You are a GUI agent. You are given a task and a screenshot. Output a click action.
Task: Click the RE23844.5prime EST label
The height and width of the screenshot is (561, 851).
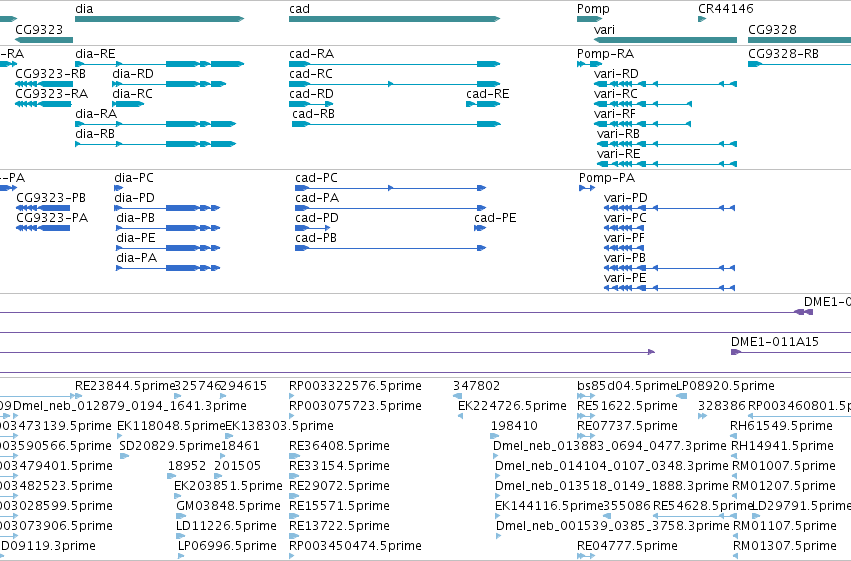coord(125,386)
